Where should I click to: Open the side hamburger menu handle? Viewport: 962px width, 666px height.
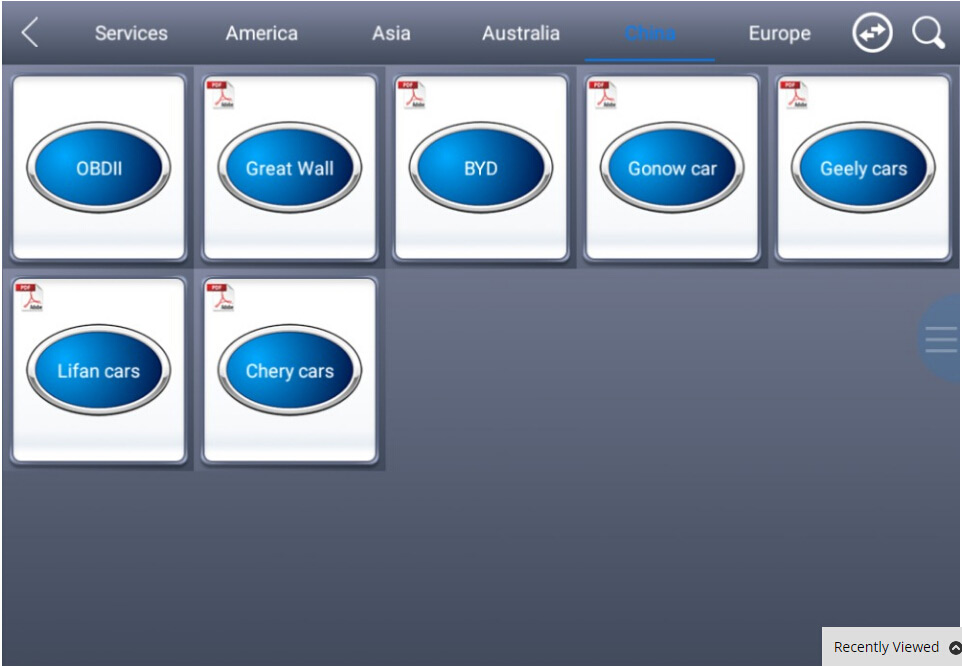coord(941,341)
